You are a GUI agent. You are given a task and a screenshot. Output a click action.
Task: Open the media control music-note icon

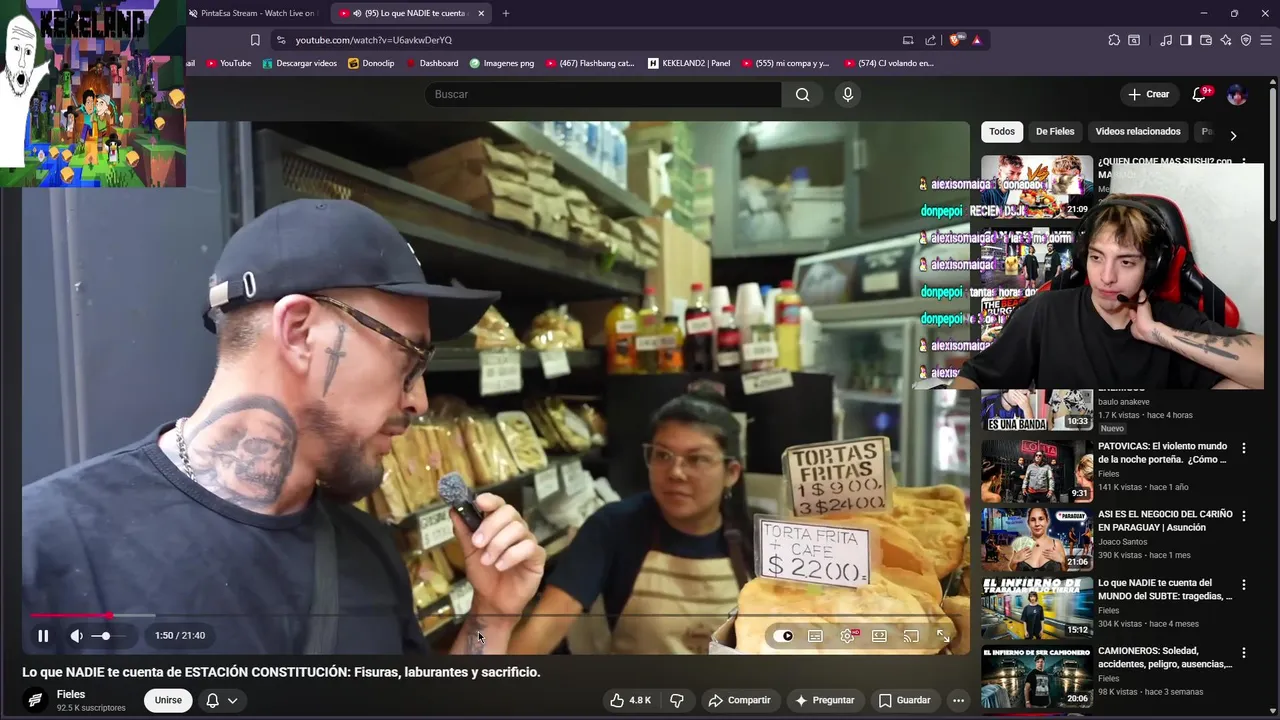tap(1166, 40)
